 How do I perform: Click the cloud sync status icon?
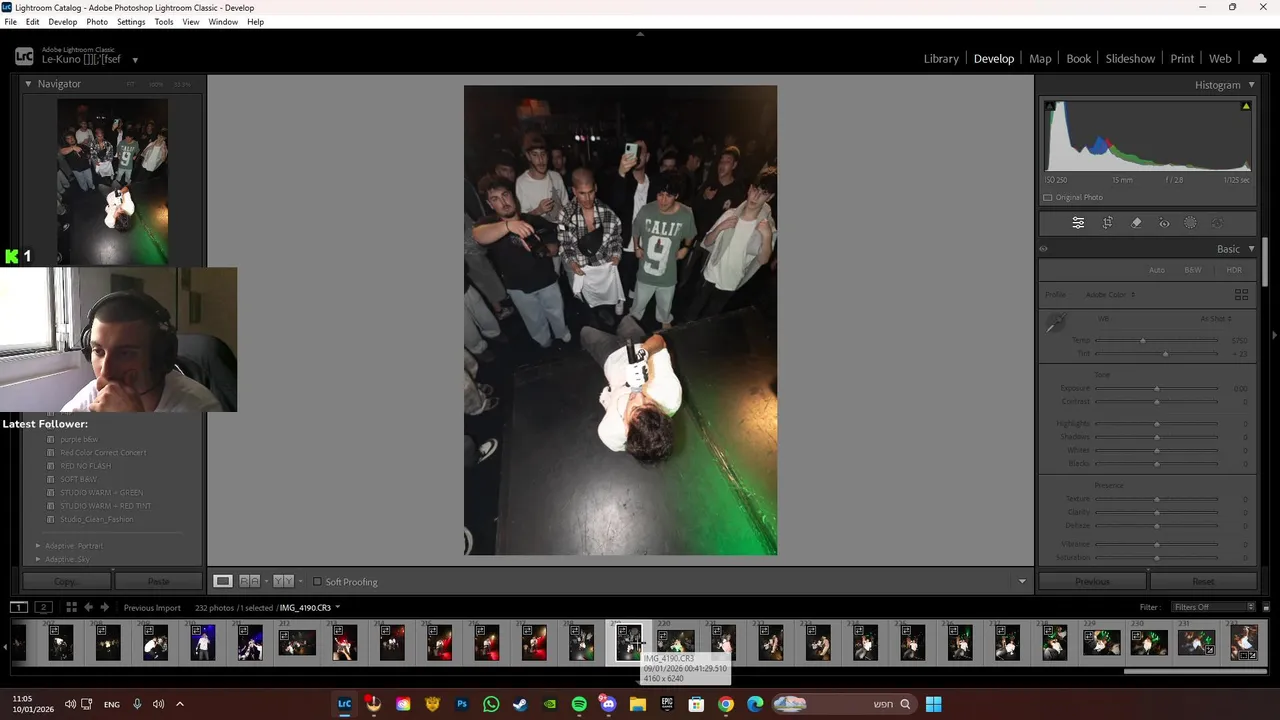tap(1259, 58)
